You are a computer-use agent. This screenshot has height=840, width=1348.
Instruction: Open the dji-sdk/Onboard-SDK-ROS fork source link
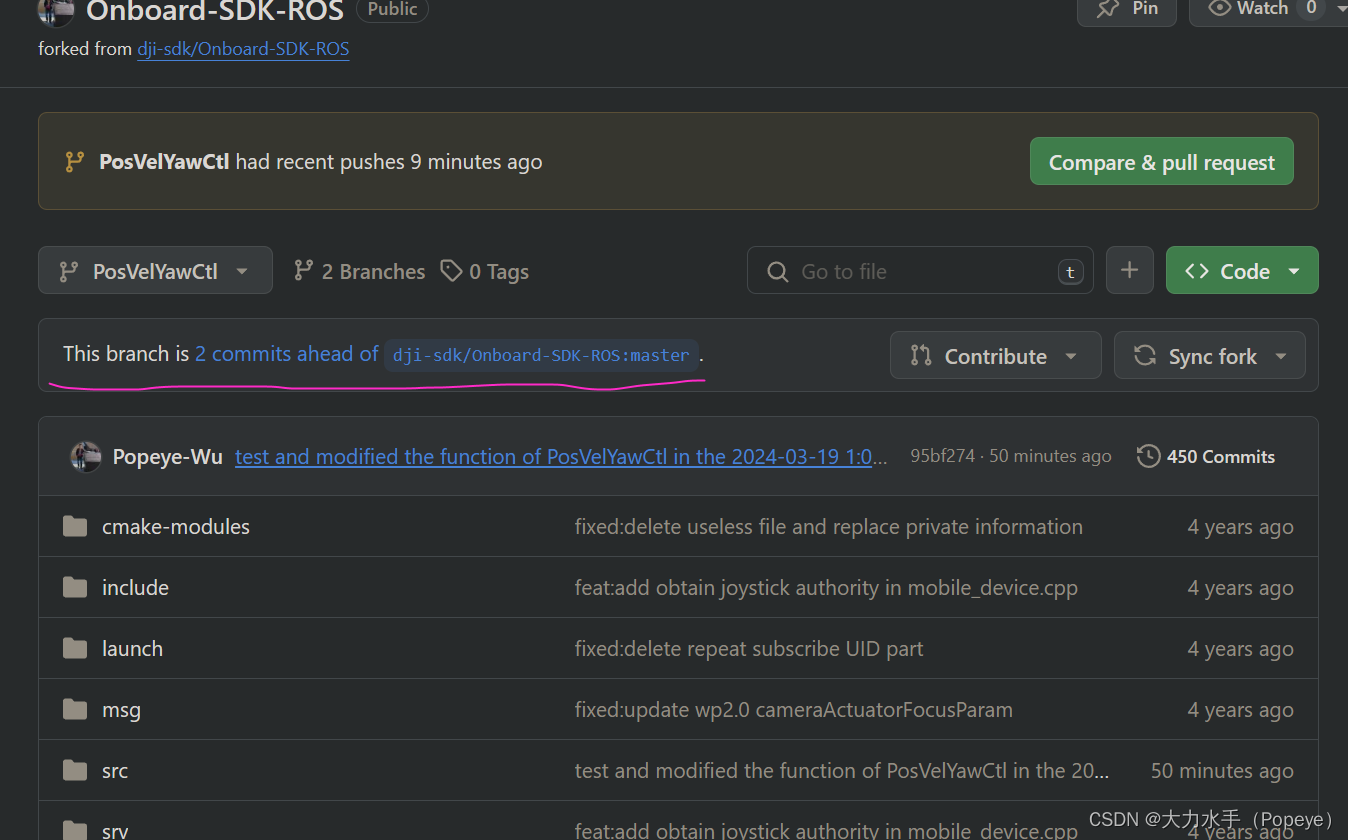(x=243, y=48)
